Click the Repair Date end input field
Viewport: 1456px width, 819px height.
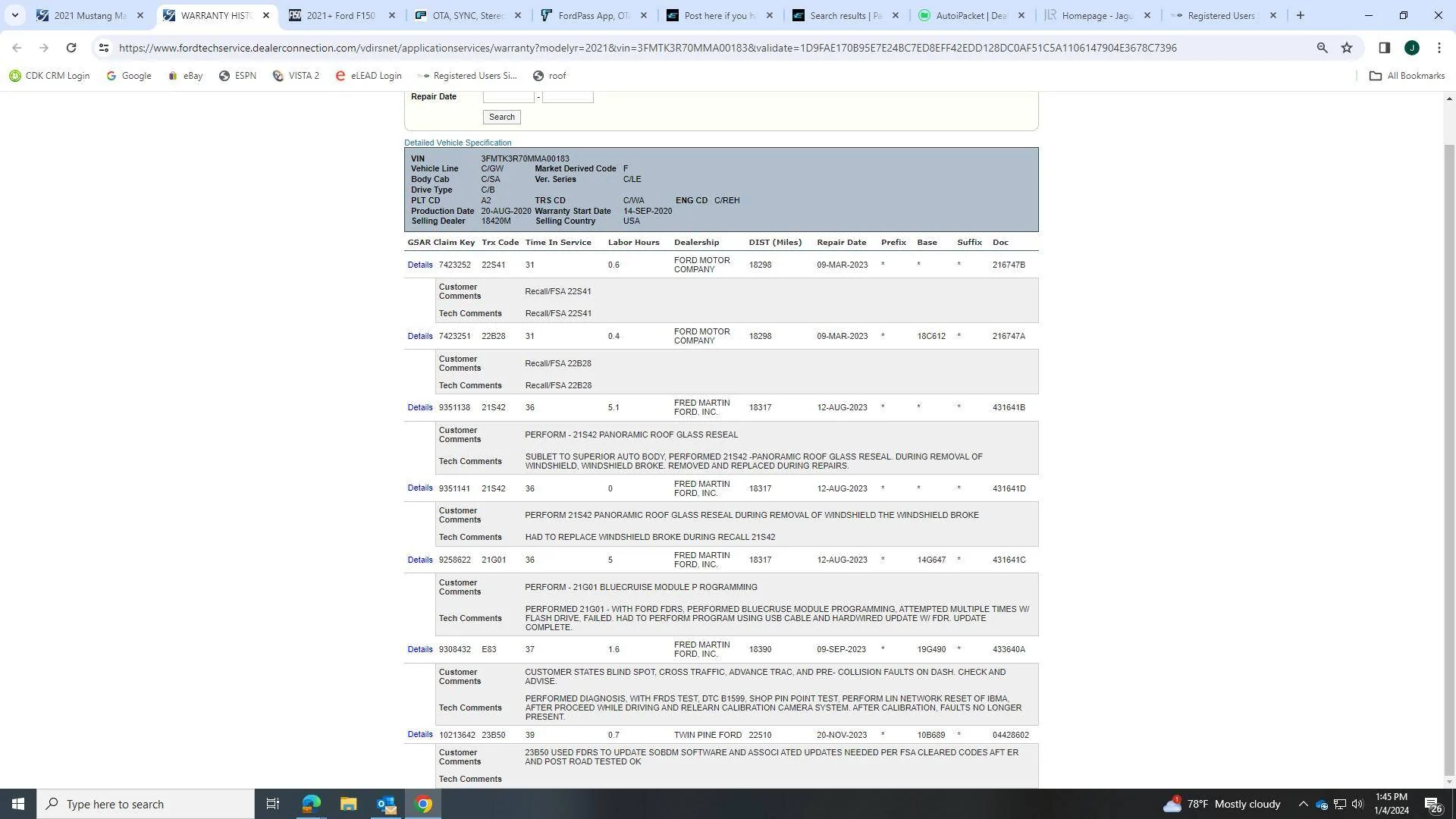pos(567,97)
